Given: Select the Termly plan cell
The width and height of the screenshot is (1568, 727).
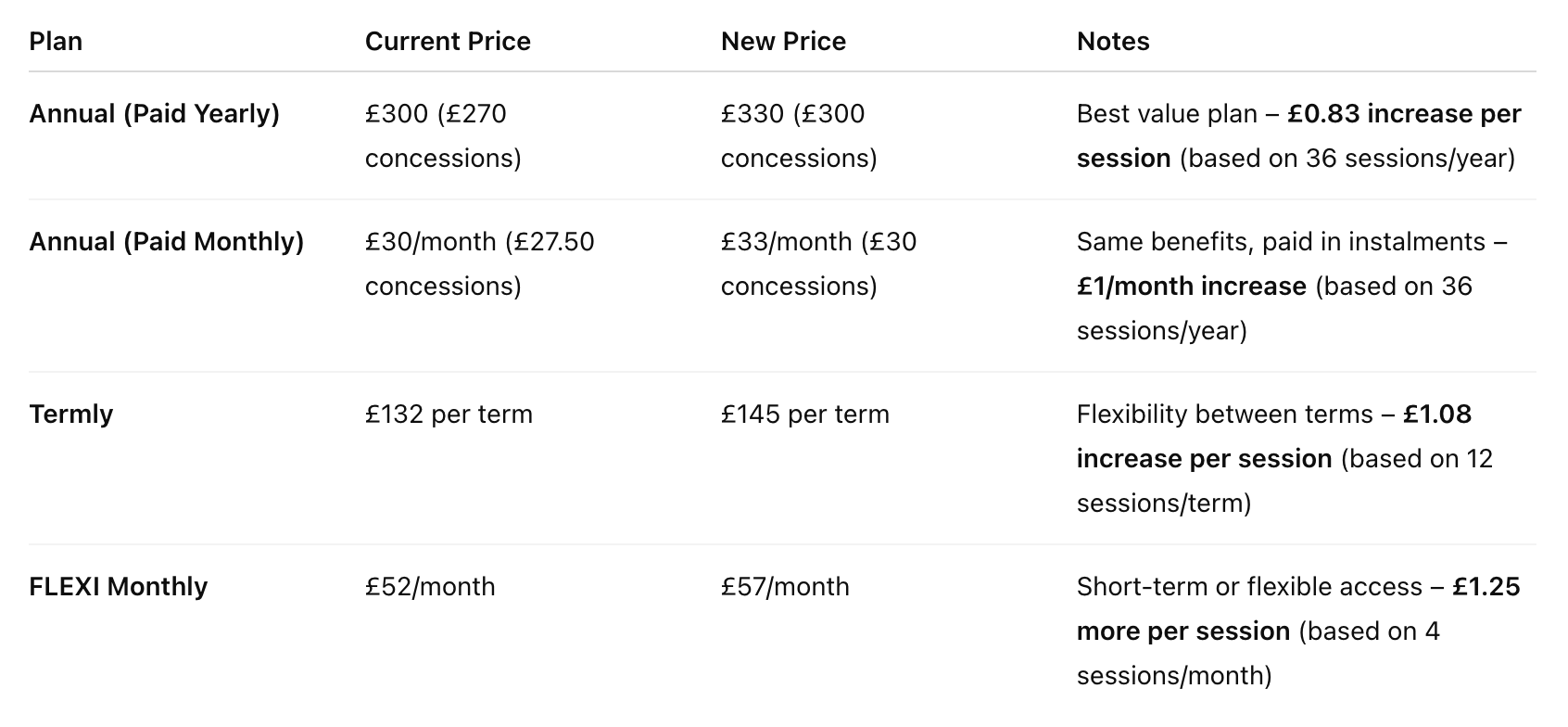Looking at the screenshot, I should [x=70, y=415].
